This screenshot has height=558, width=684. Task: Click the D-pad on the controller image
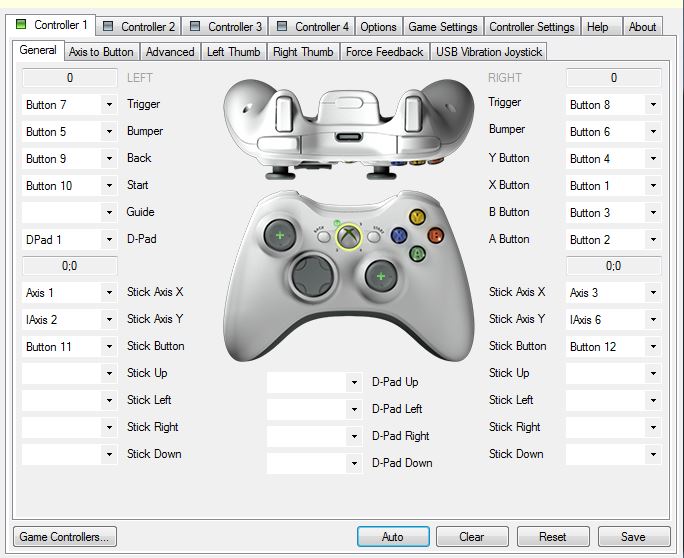click(x=313, y=276)
